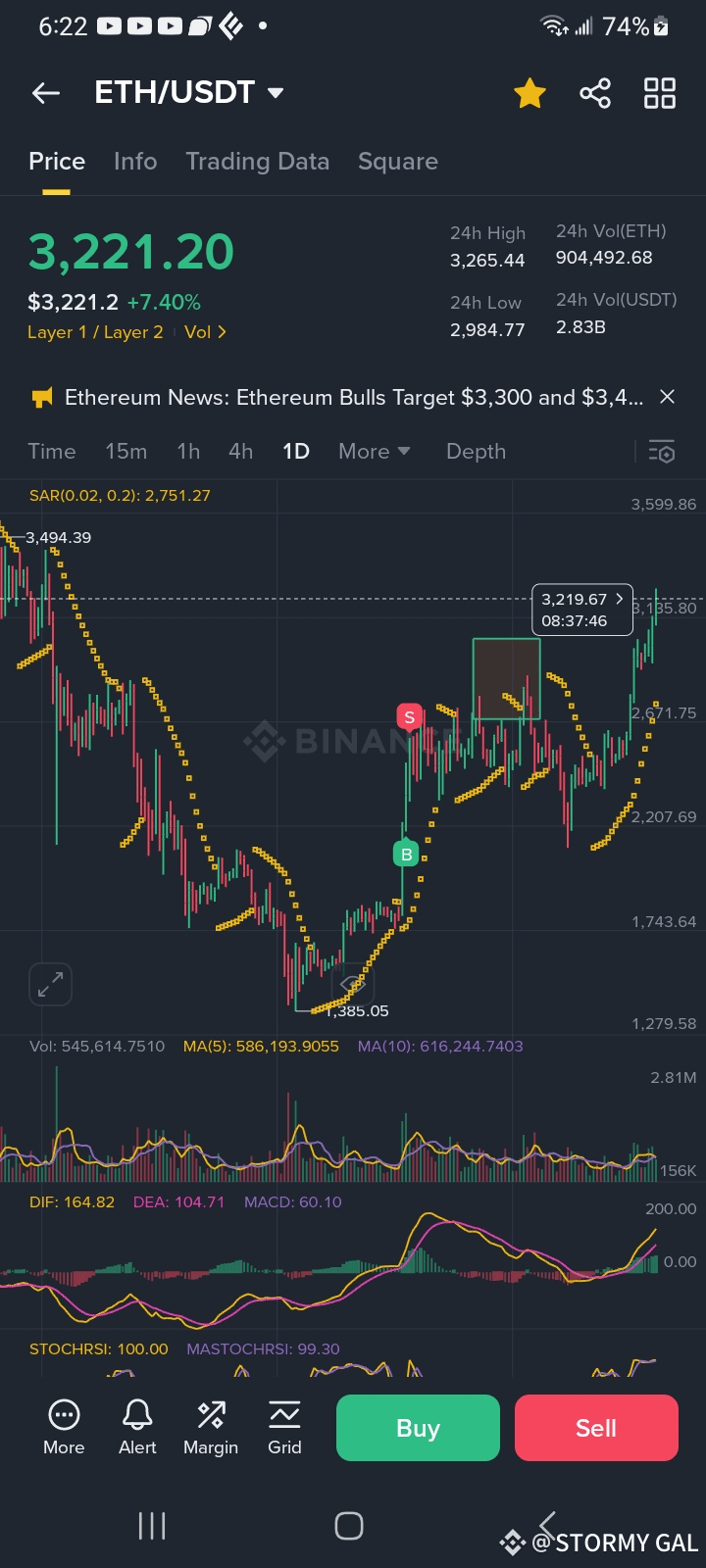Screen dimensions: 706x1568
Task: Tap the megaphone news icon
Action: pyautogui.click(x=42, y=397)
